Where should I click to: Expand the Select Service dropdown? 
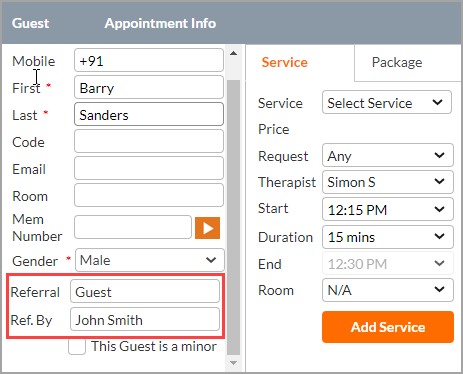[387, 102]
